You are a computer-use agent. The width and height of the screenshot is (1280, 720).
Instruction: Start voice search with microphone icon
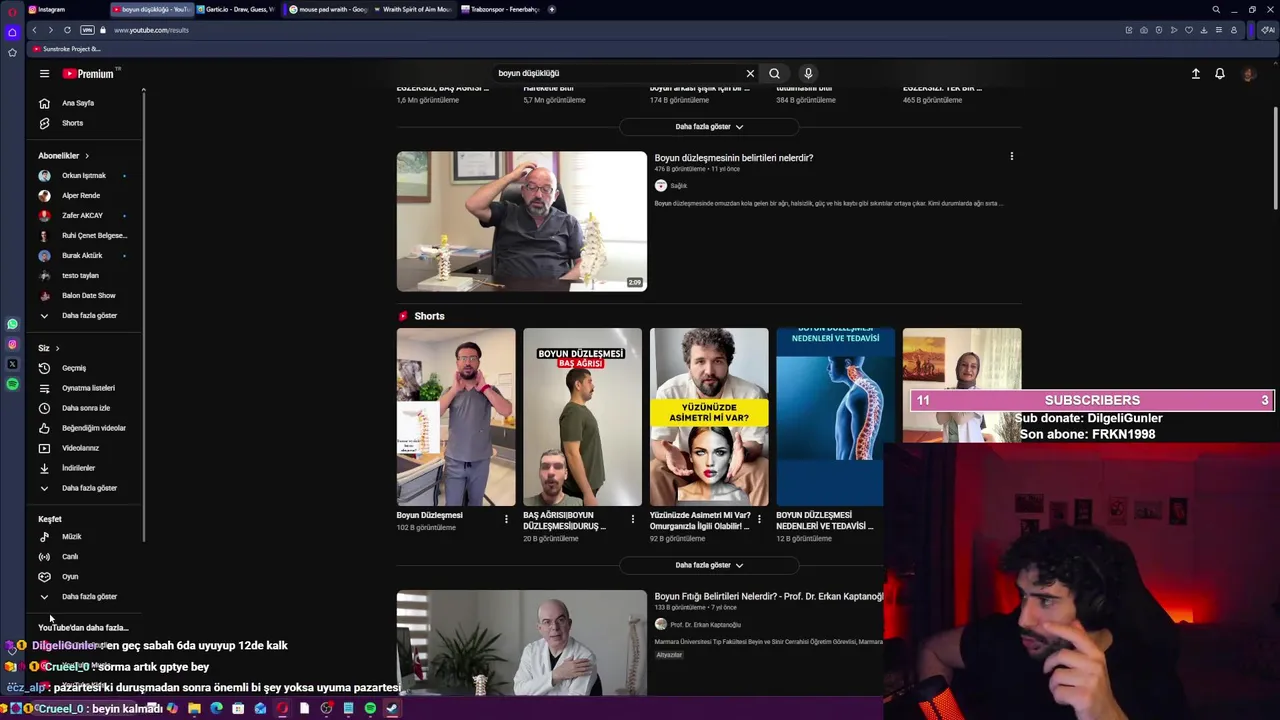pos(808,73)
